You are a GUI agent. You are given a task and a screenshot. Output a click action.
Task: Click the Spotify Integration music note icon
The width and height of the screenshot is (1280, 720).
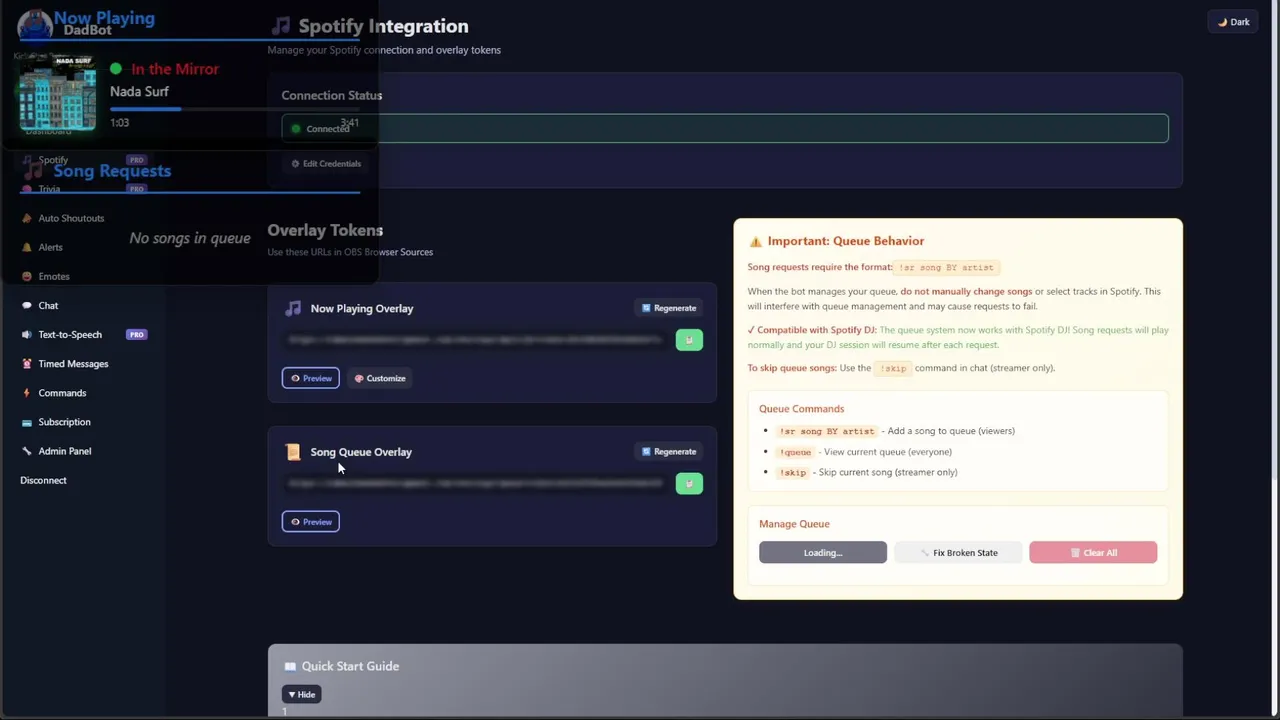pos(281,26)
